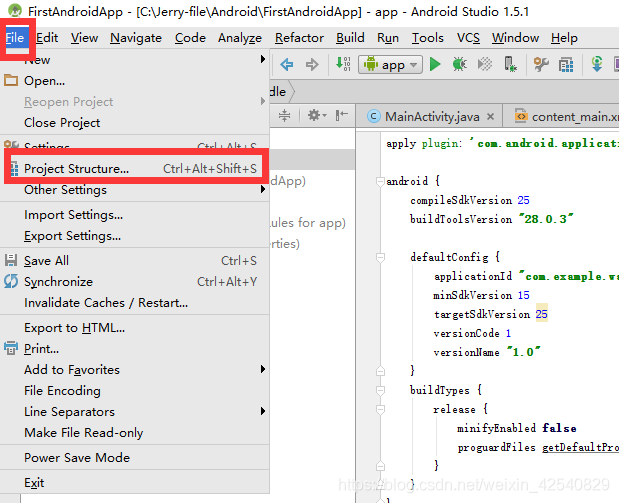Click the printer icon next to Print
The width and height of the screenshot is (619, 503).
click(x=11, y=348)
